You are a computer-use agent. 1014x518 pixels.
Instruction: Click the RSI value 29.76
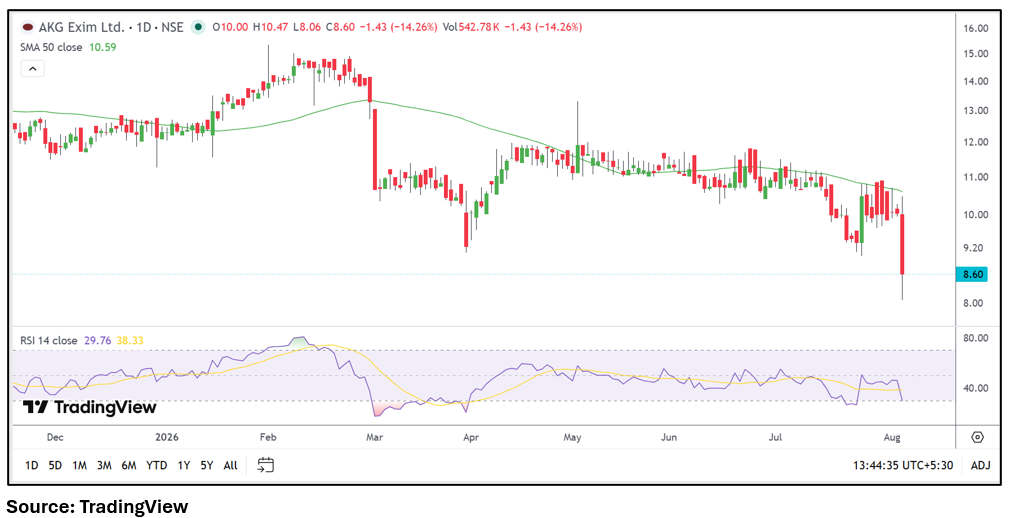click(x=98, y=340)
